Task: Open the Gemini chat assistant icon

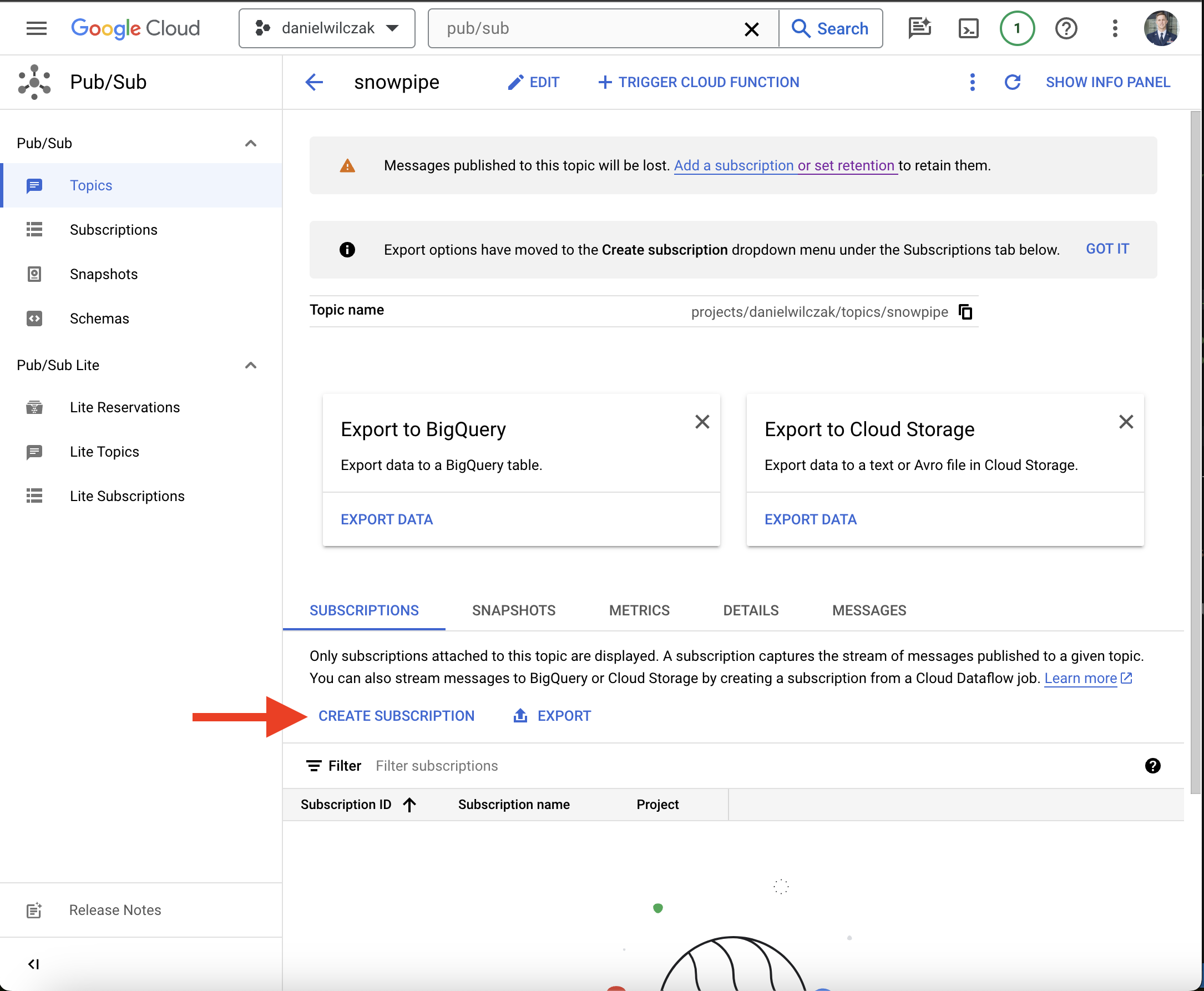Action: click(x=920, y=28)
